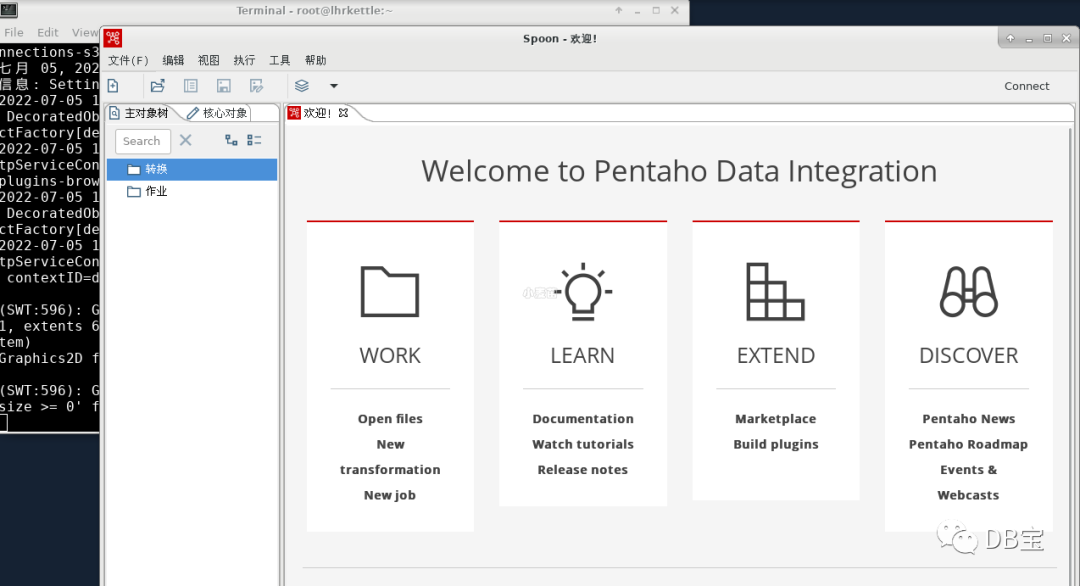Click the WORK heading text
This screenshot has width=1080, height=586.
tap(390, 355)
